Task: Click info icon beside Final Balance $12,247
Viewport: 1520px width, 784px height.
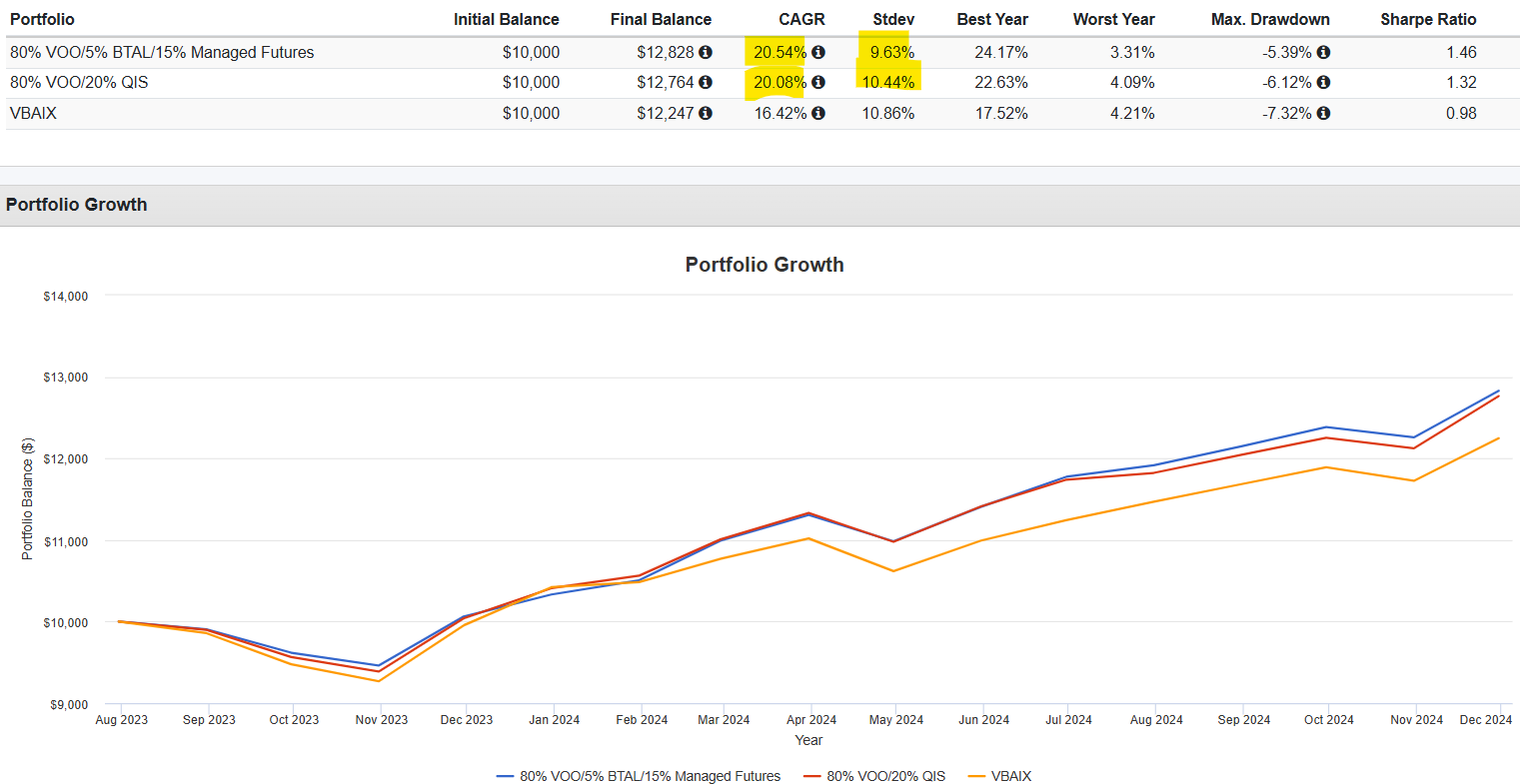Action: tap(706, 114)
